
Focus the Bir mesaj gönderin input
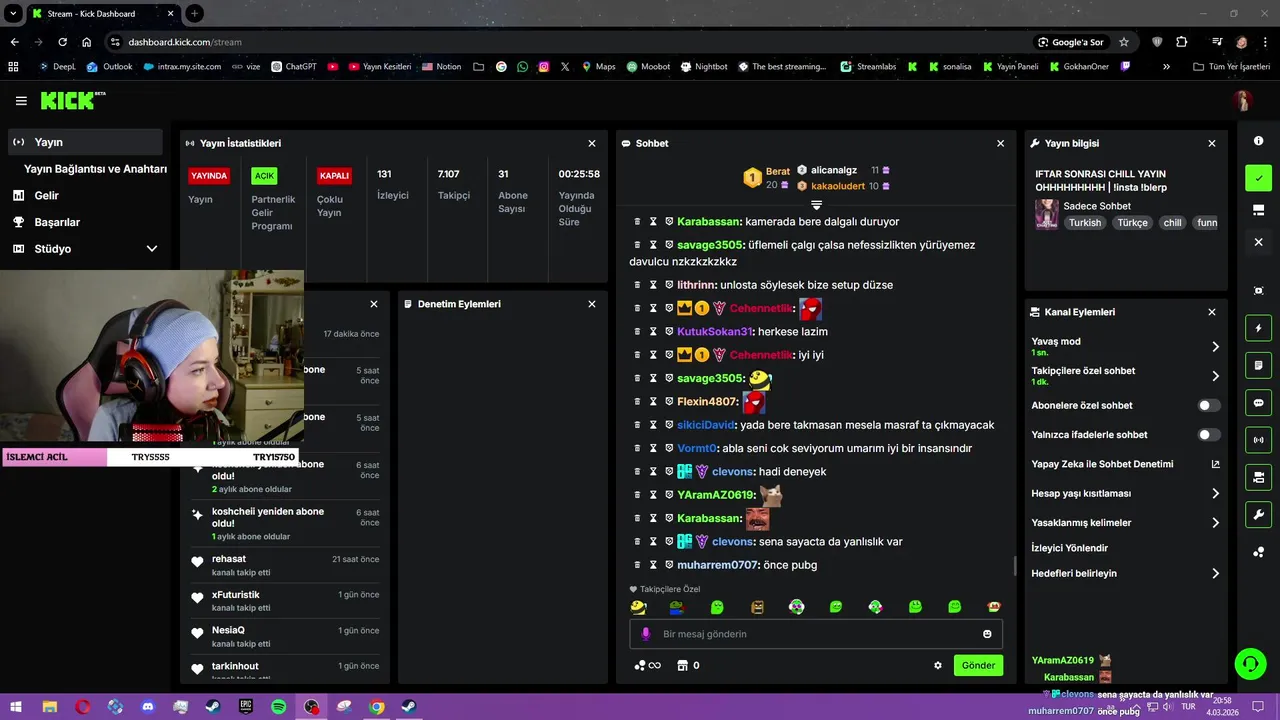pos(815,634)
